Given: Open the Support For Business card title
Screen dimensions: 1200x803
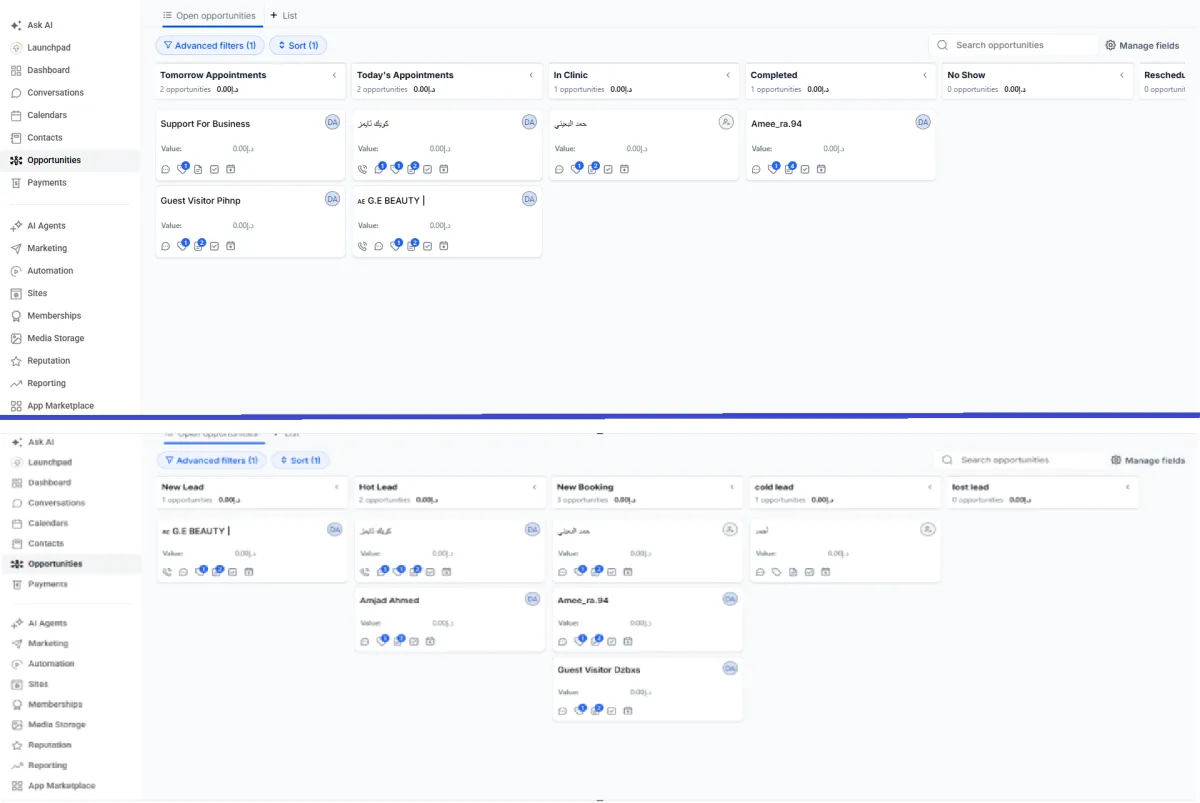Looking at the screenshot, I should 206,124.
